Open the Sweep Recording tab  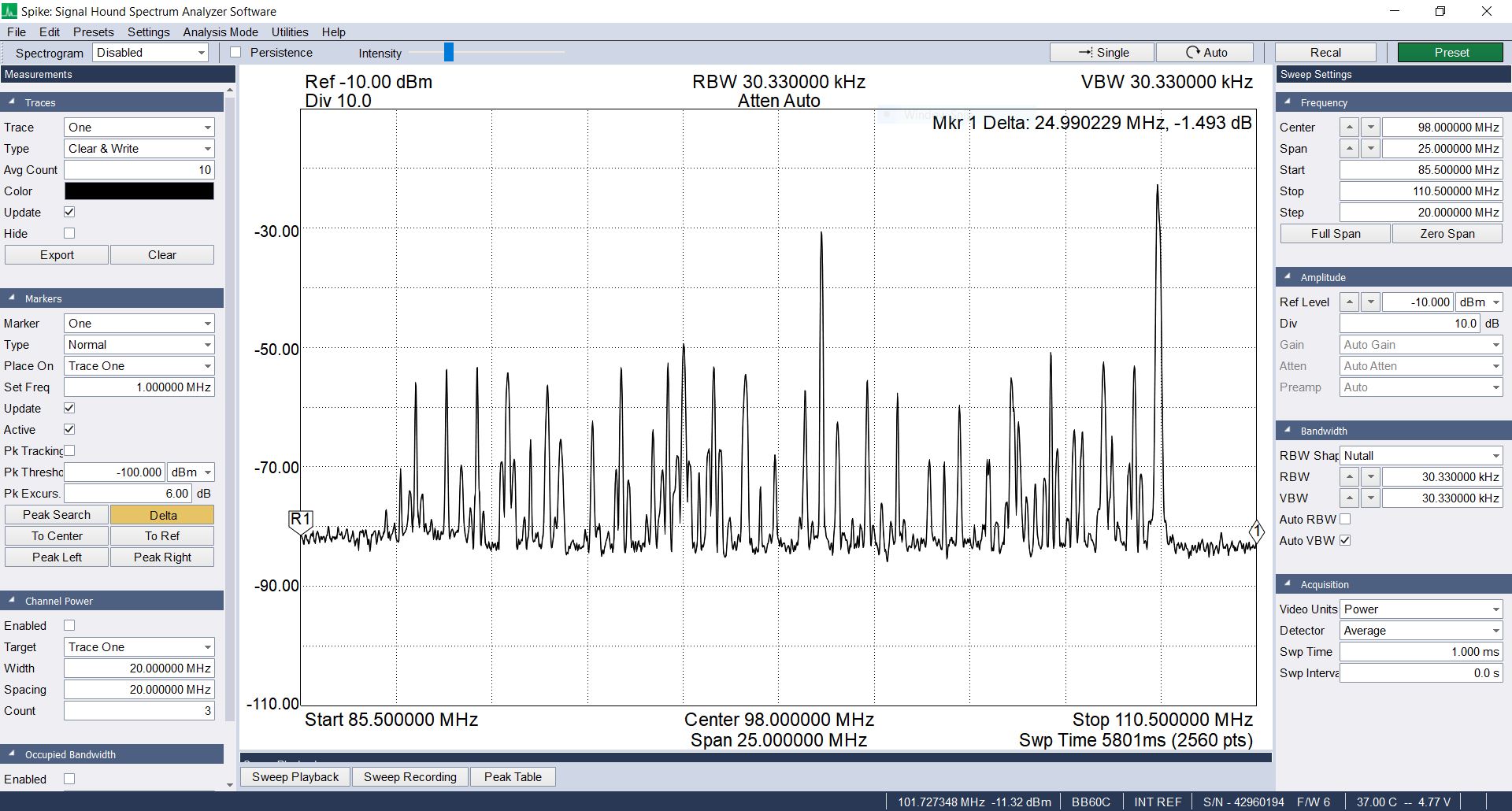click(409, 776)
